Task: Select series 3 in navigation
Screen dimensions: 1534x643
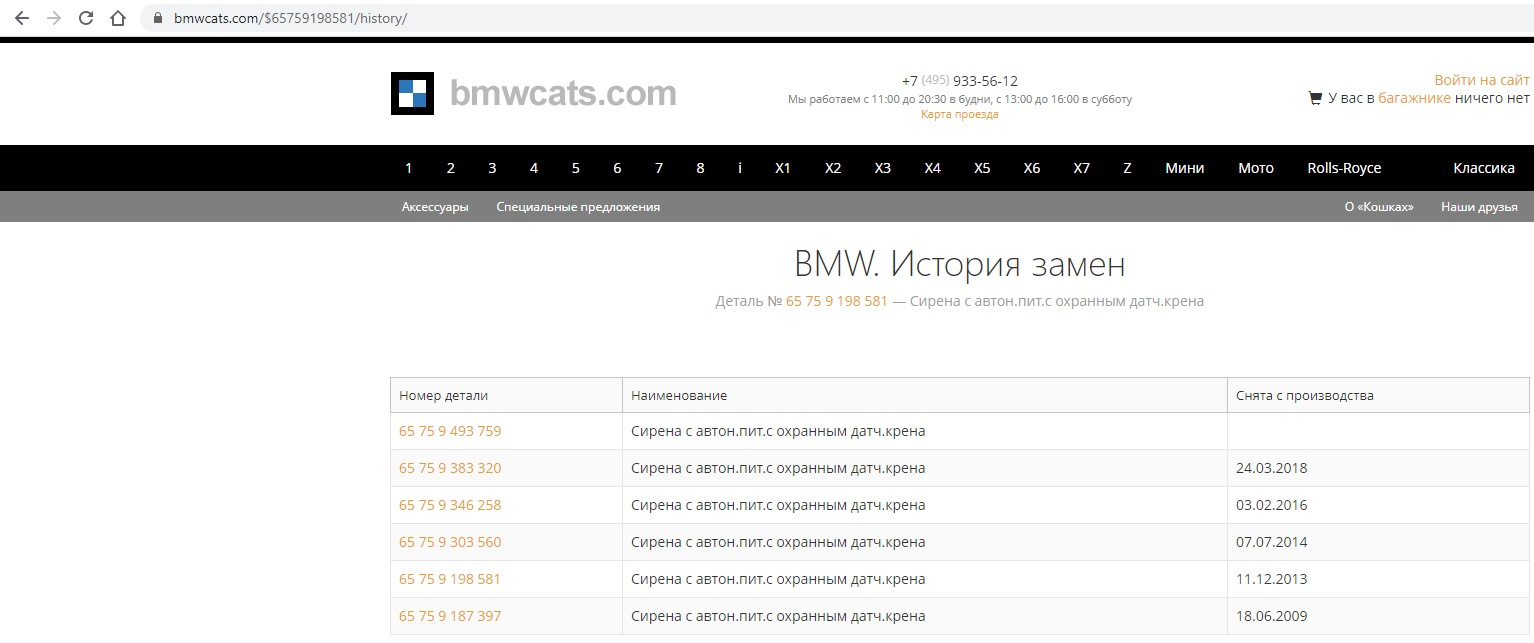Action: (492, 168)
